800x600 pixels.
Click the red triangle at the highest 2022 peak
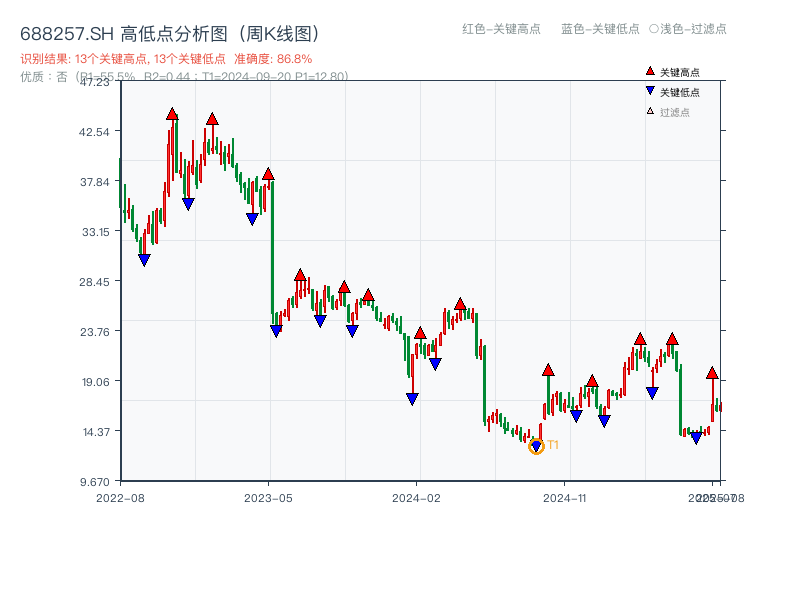pos(173,112)
